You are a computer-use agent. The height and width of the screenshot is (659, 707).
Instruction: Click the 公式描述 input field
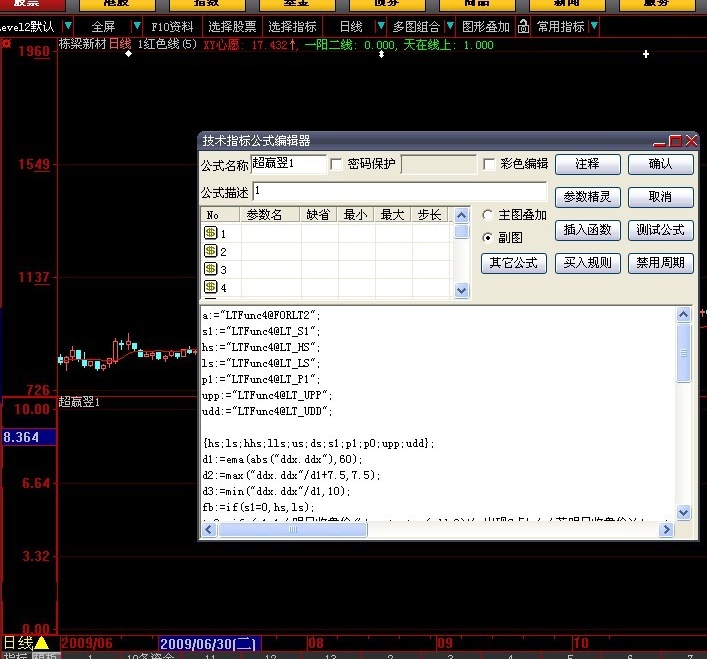click(x=399, y=192)
